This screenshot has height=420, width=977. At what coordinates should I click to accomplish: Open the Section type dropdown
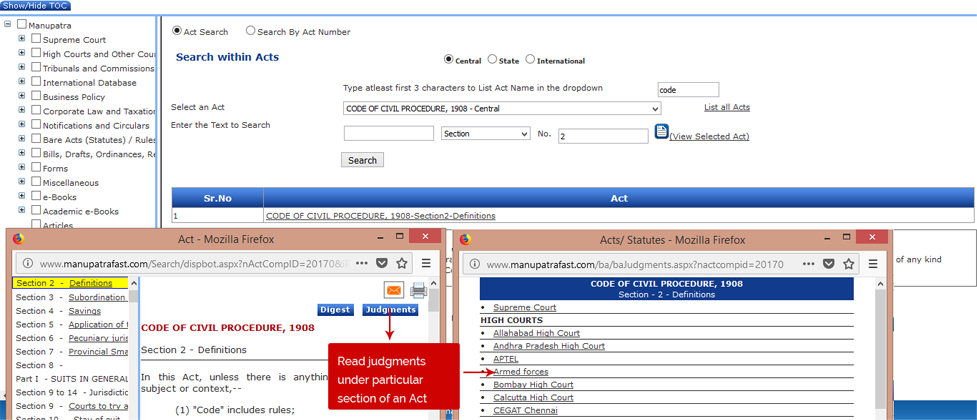pyautogui.click(x=485, y=134)
